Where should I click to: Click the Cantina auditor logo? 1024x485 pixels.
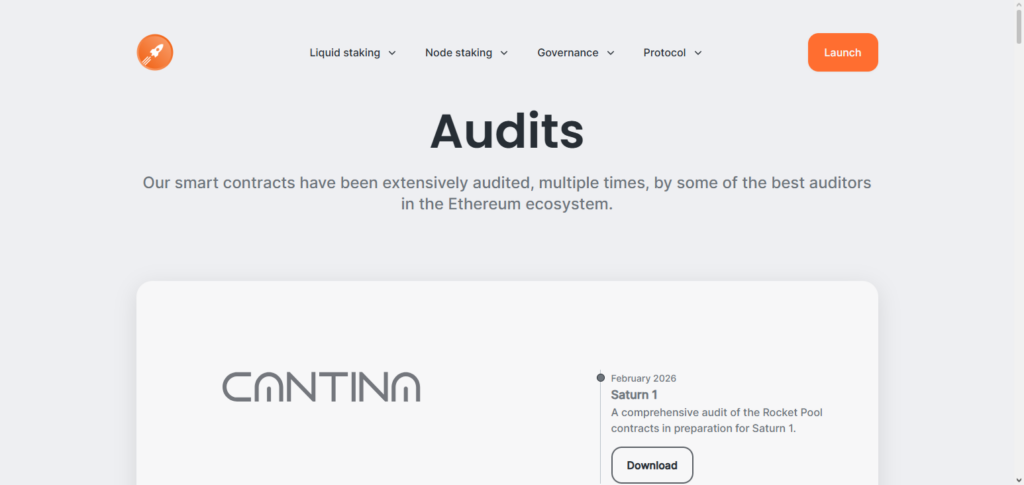(321, 387)
